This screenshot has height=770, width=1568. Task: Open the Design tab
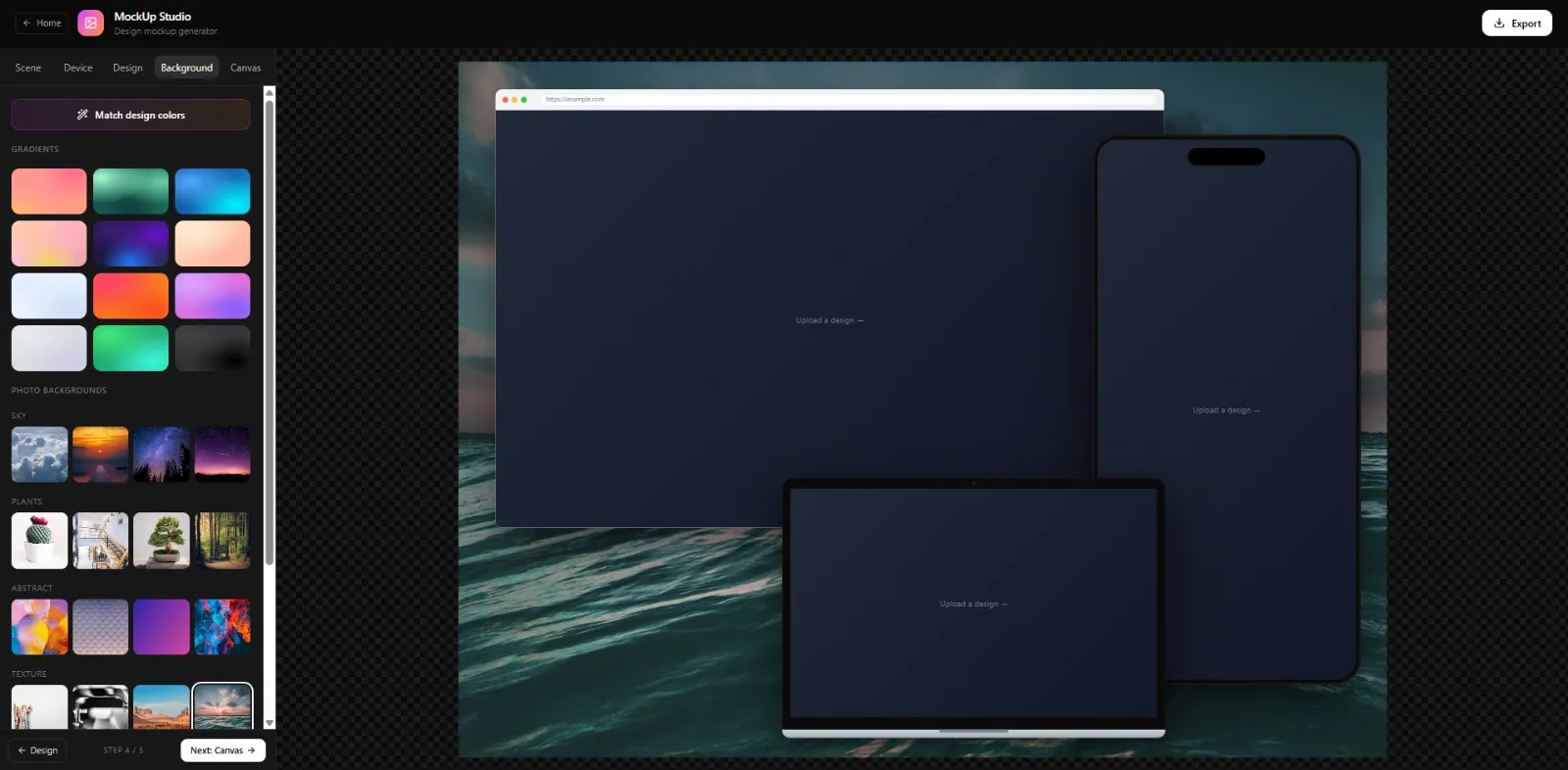click(x=127, y=68)
